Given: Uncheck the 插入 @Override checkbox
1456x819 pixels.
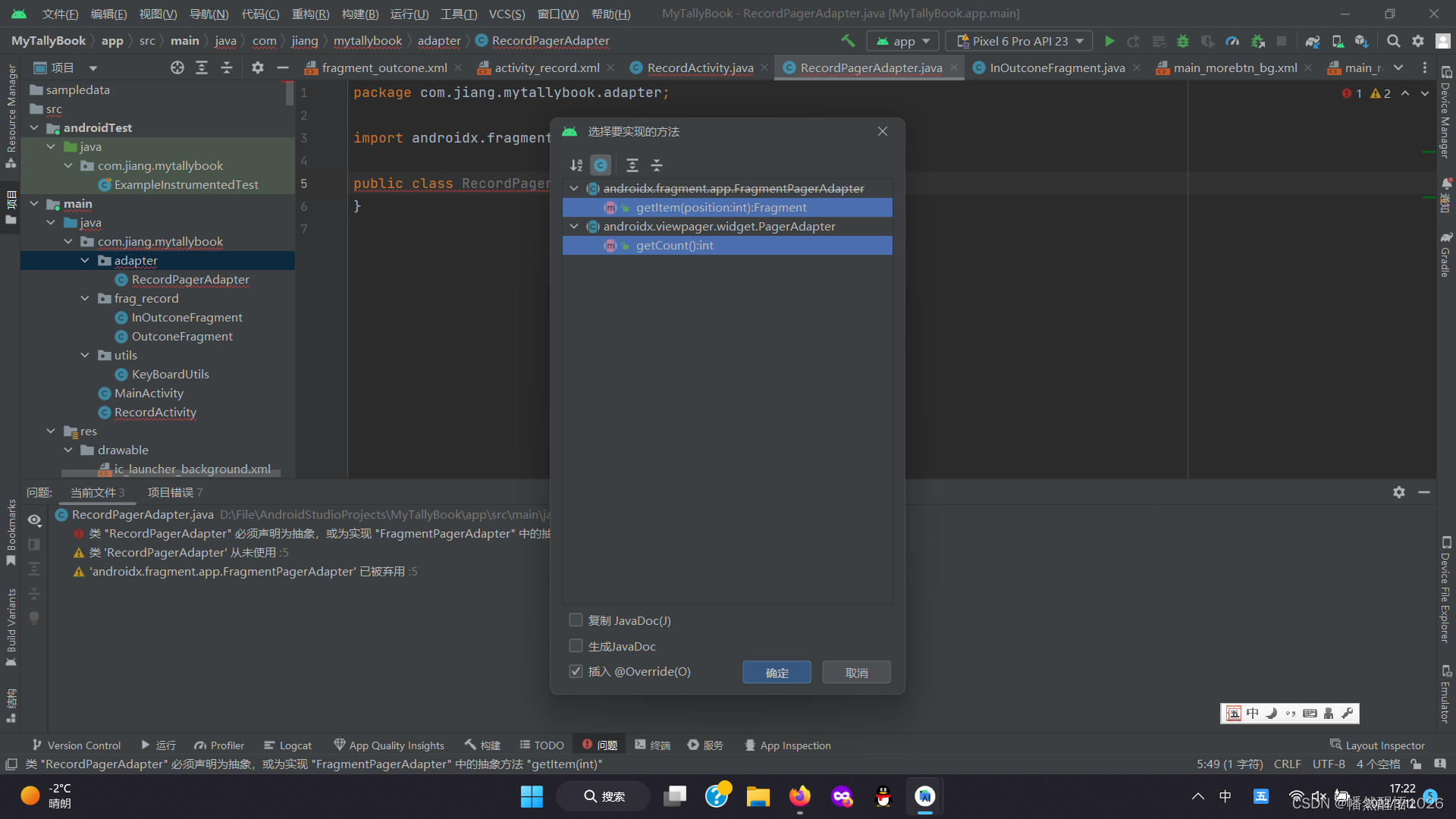Looking at the screenshot, I should (x=576, y=671).
